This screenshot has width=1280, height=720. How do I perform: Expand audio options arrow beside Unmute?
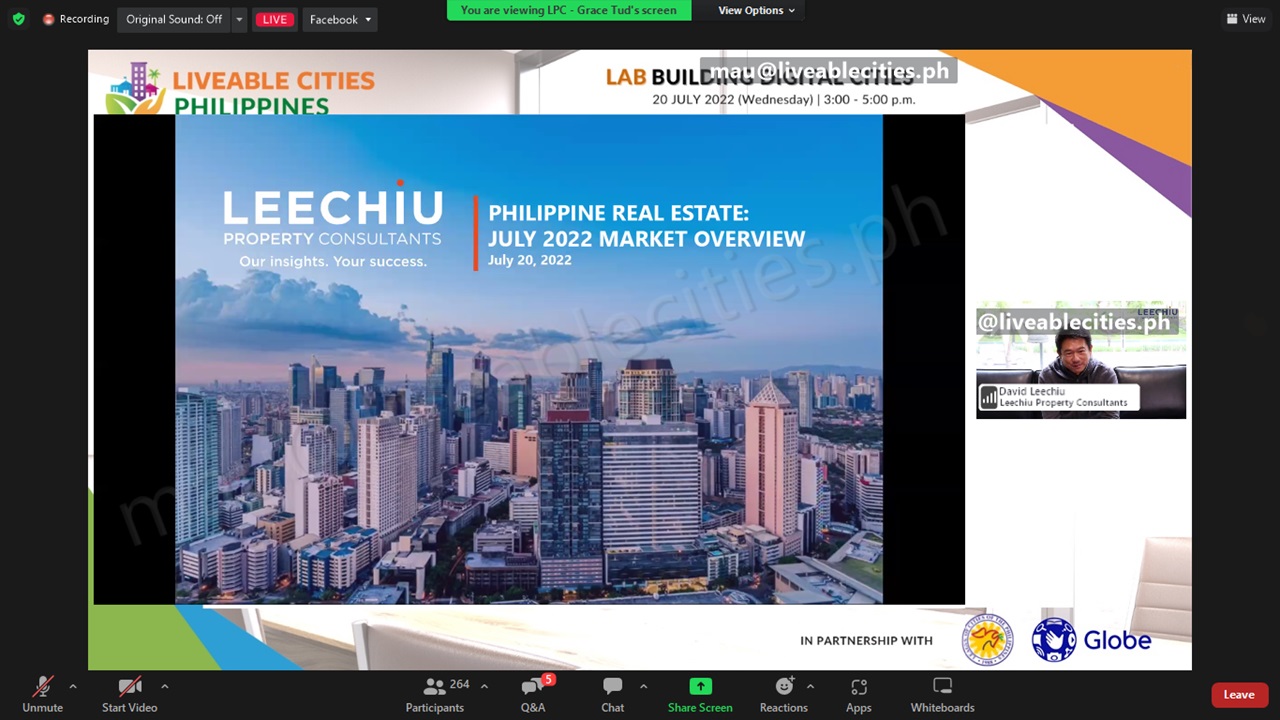pos(72,686)
